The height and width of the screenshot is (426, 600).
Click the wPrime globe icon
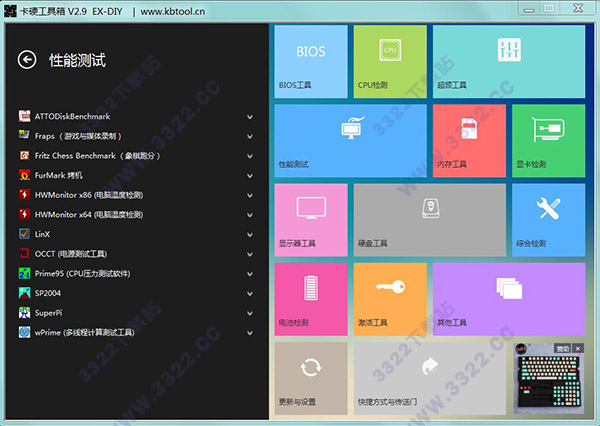click(24, 332)
